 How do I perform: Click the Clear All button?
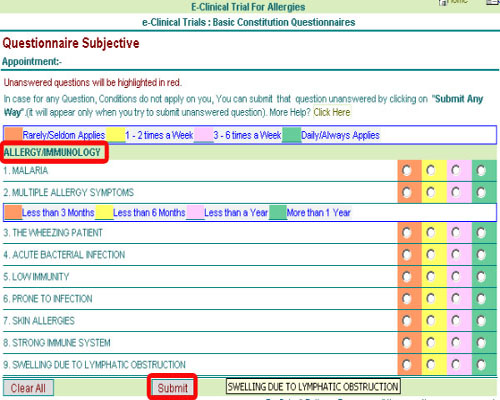(x=28, y=388)
